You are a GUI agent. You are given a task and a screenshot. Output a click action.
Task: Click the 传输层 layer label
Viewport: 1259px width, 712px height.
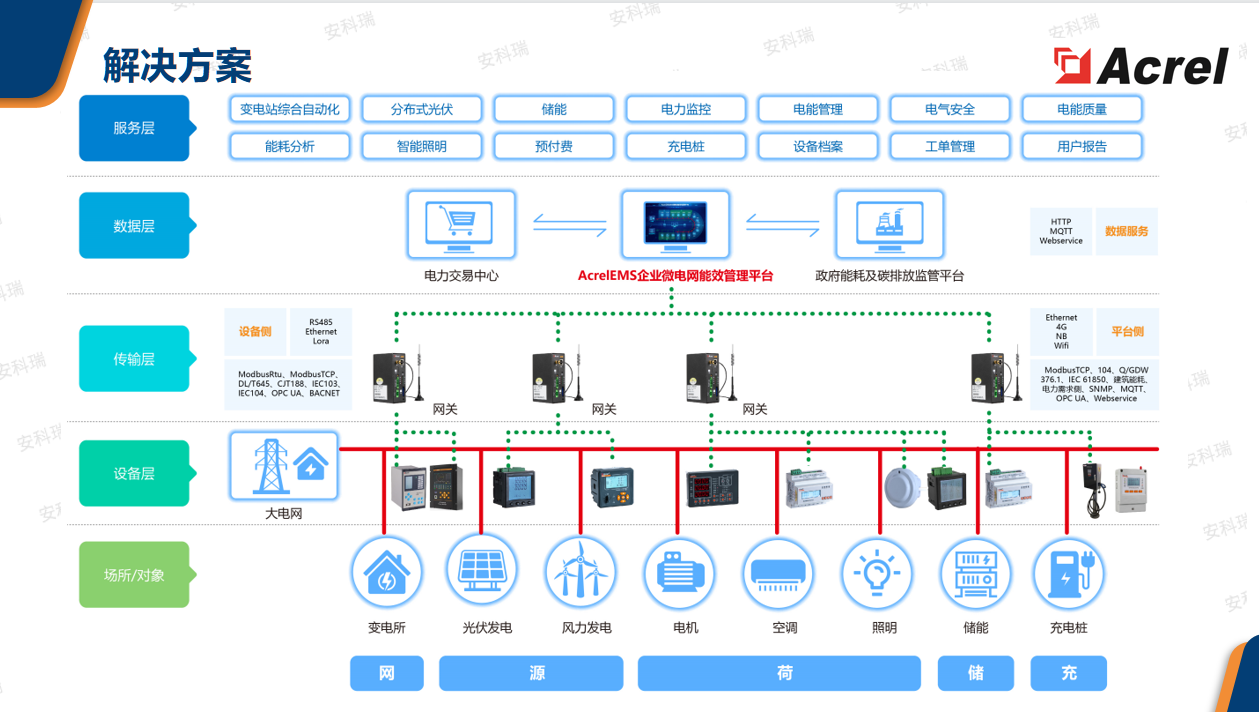tap(135, 358)
